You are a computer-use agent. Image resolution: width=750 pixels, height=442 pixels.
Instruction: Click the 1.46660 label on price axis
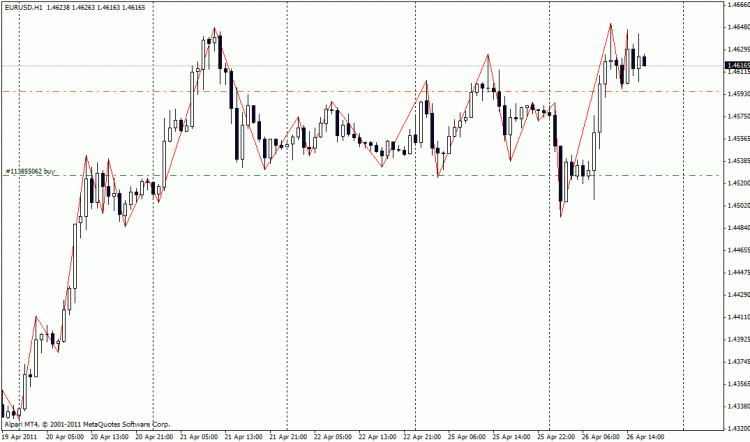[736, 5]
